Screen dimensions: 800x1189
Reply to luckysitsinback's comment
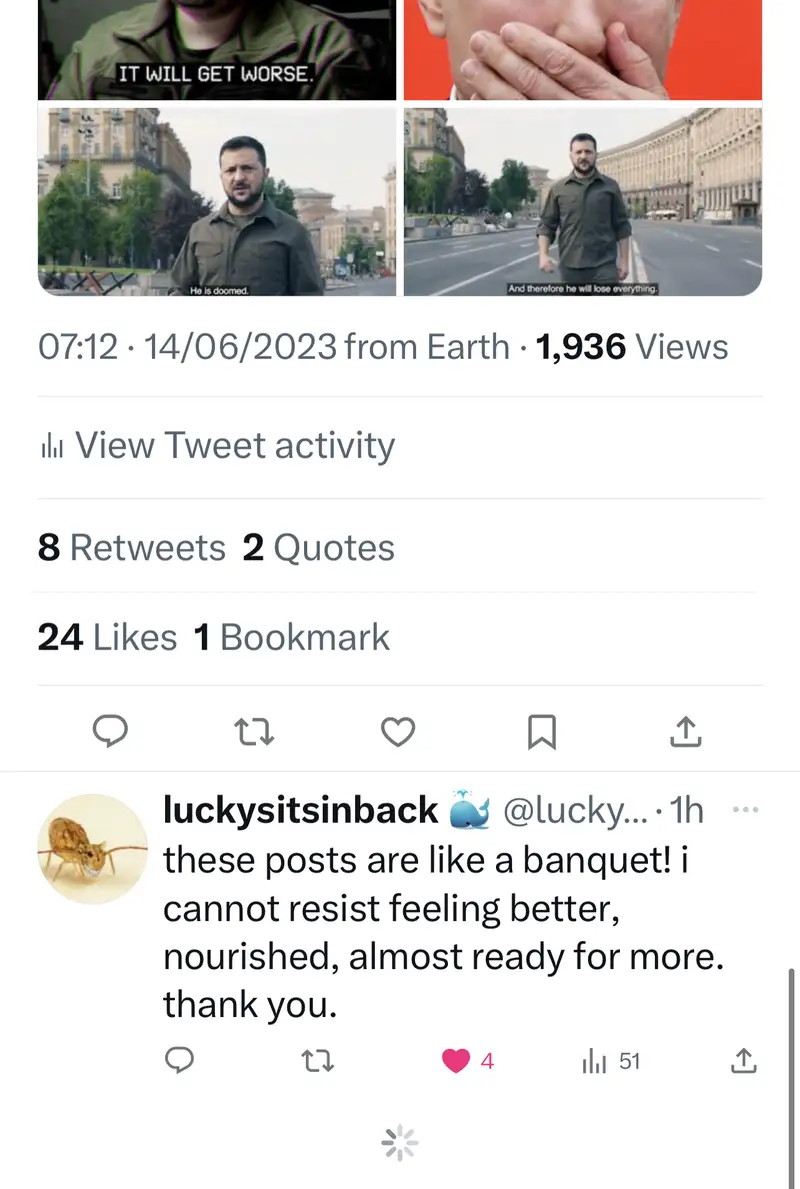[x=178, y=1061]
